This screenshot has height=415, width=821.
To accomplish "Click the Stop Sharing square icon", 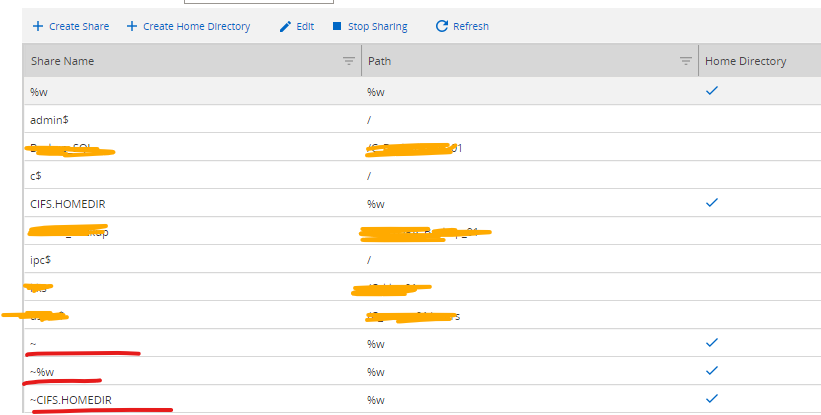I will tap(337, 26).
